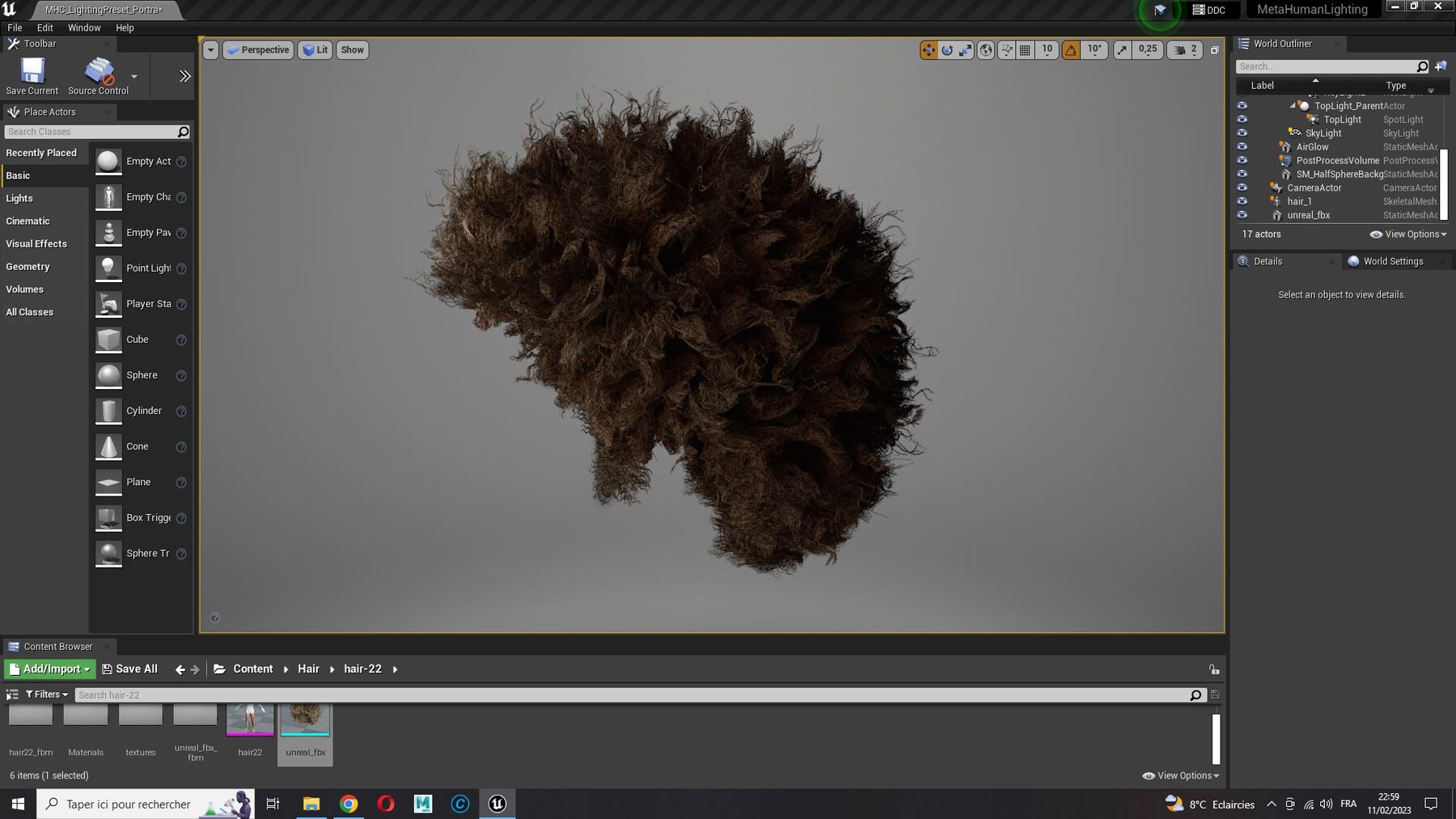Toggle visibility eye for CameraActor
Screen dimensions: 1456x819
[x=1242, y=188]
